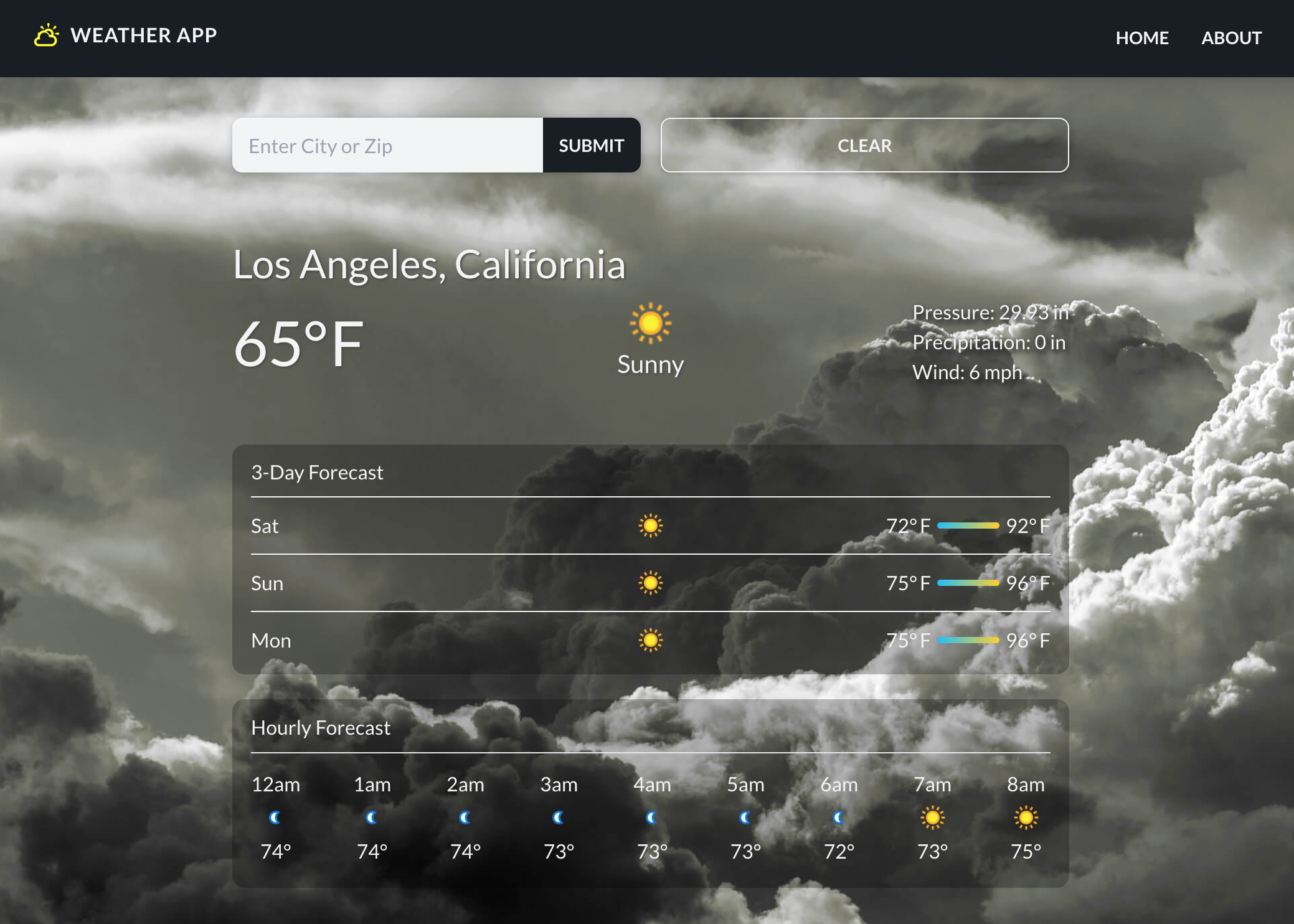Click the Sat day label
Image resolution: width=1294 pixels, height=924 pixels.
(x=265, y=526)
